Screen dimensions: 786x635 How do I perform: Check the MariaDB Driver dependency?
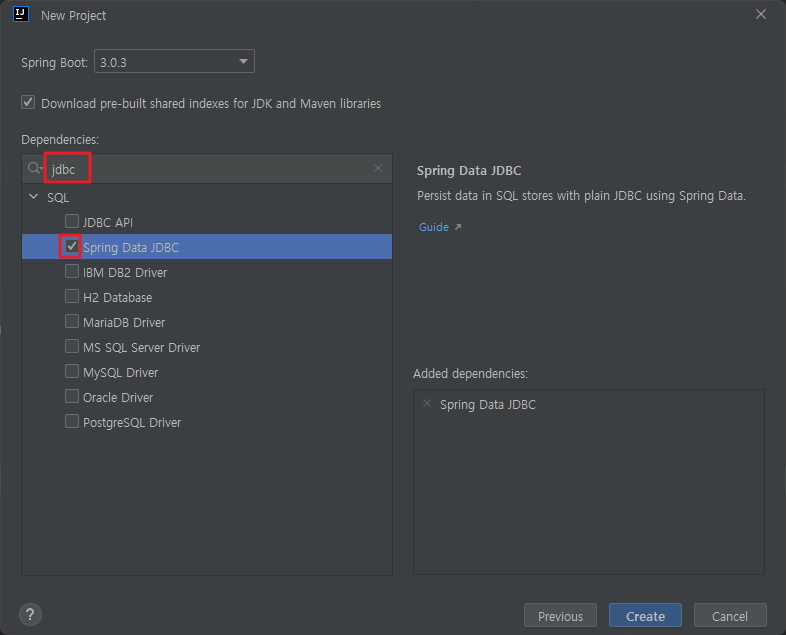pos(72,321)
